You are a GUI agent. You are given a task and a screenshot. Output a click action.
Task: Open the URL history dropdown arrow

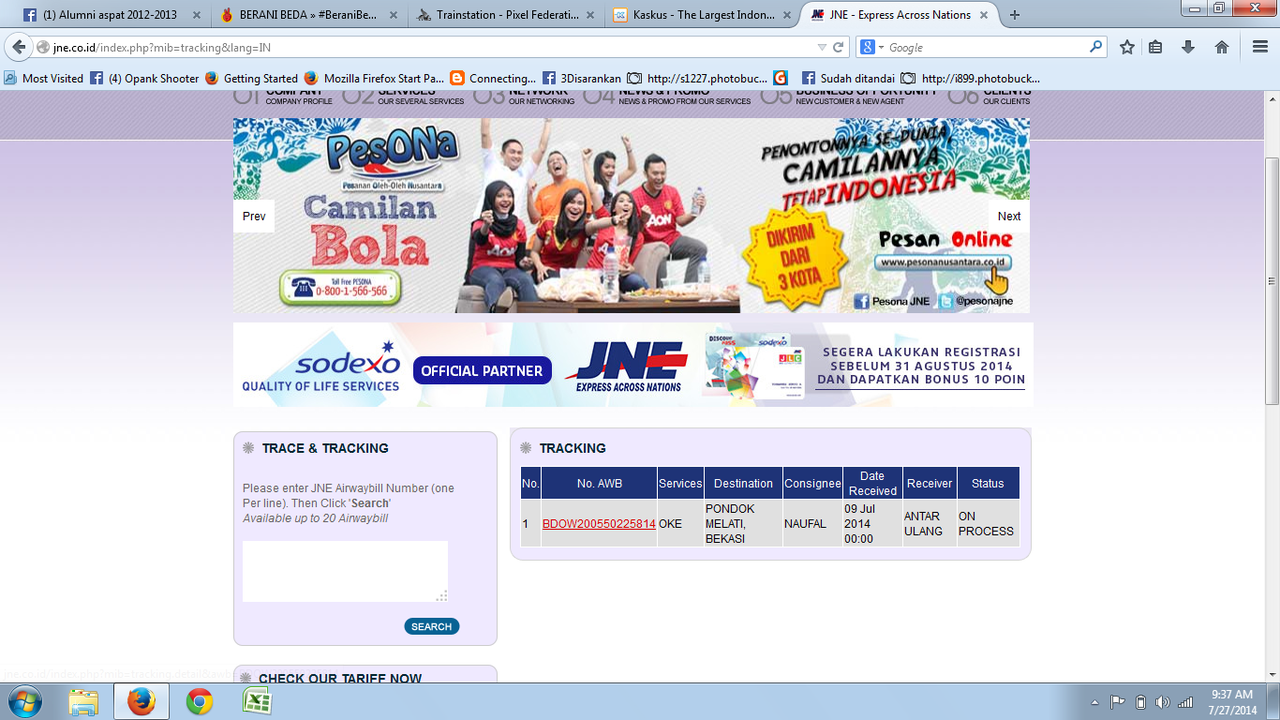tap(822, 47)
